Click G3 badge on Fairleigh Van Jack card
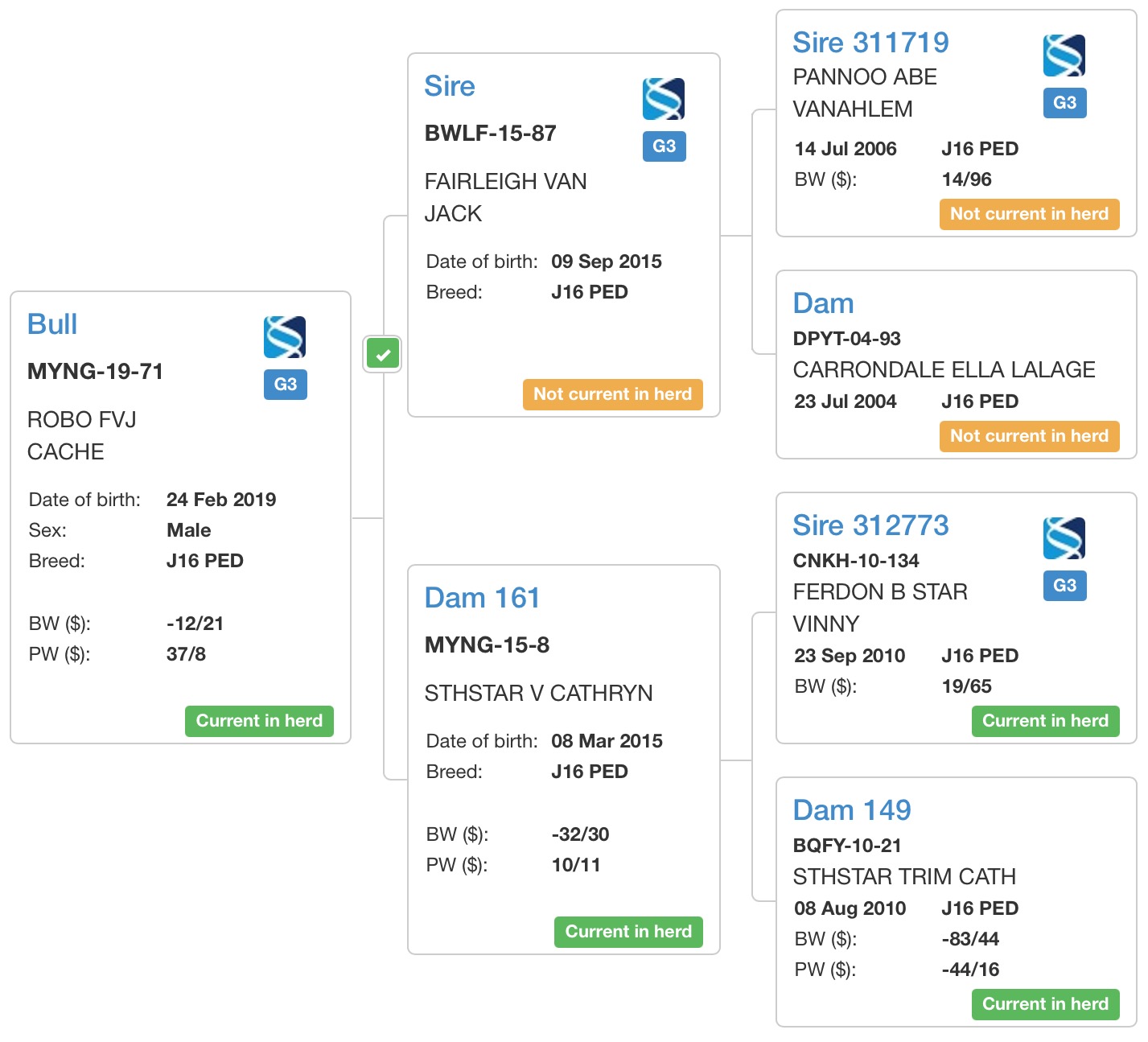Image resolution: width=1148 pixels, height=1042 pixels. click(664, 146)
